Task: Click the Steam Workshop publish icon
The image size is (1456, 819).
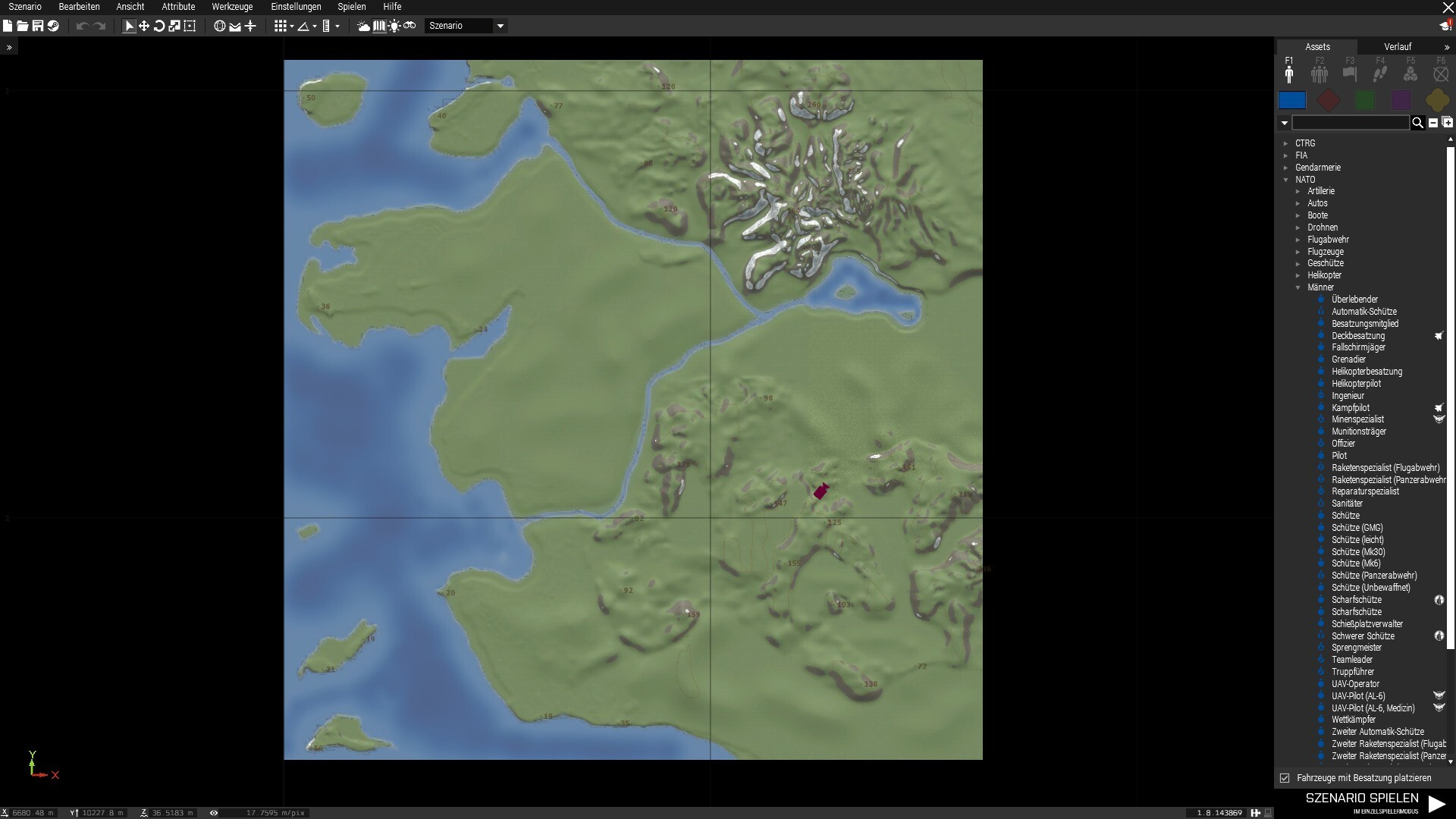Action: pos(53,26)
